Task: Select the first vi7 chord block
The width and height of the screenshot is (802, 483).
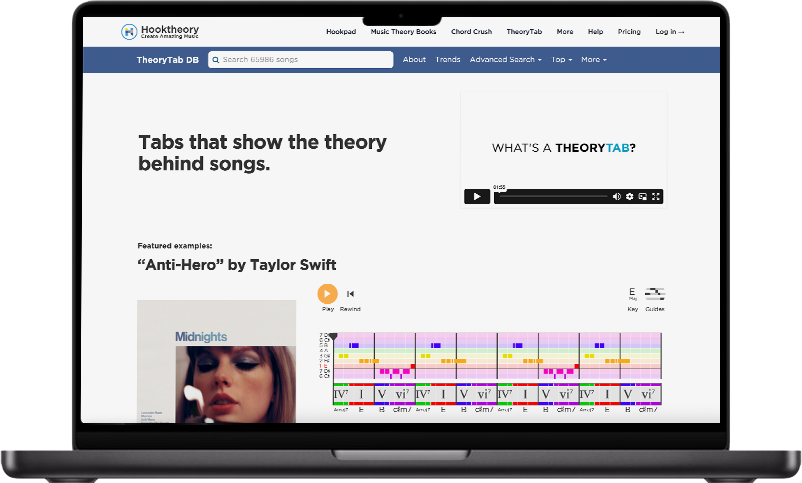Action: coord(402,394)
